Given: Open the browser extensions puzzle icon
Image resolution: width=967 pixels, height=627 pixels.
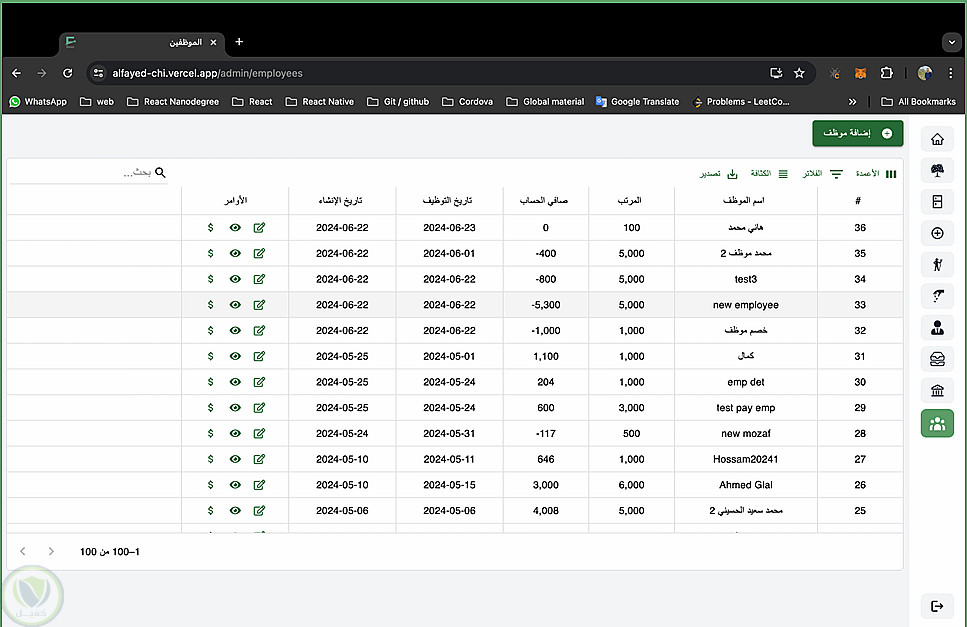Looking at the screenshot, I should click(x=886, y=73).
